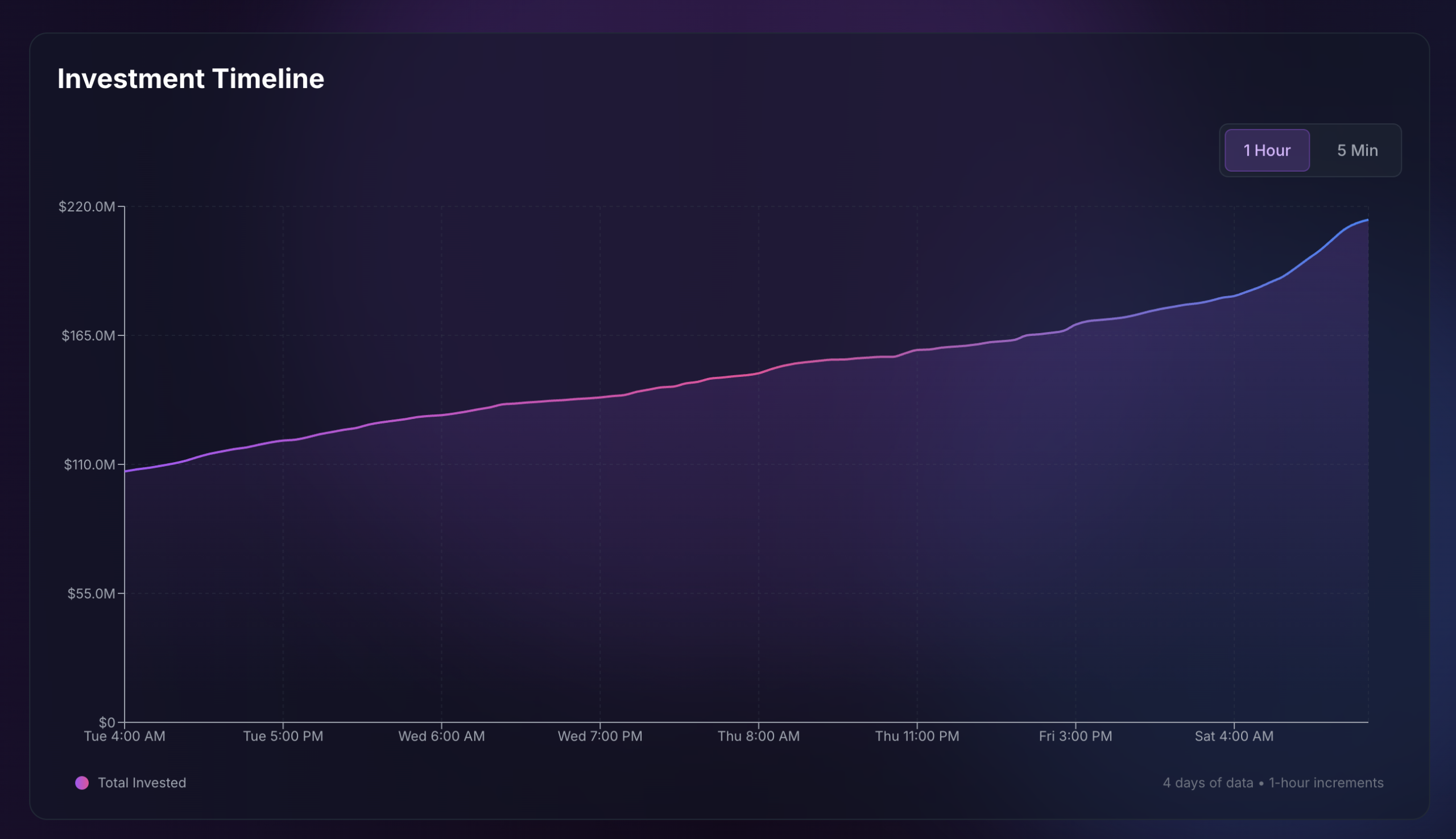Click the Investment Timeline heading

click(x=190, y=79)
